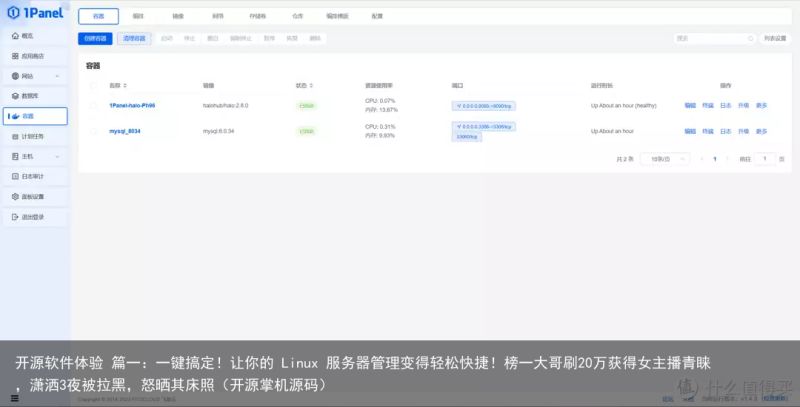Viewport: 800px width, 407px height.
Task: Expand the 网站 submenu chevron
Action: [57, 76]
